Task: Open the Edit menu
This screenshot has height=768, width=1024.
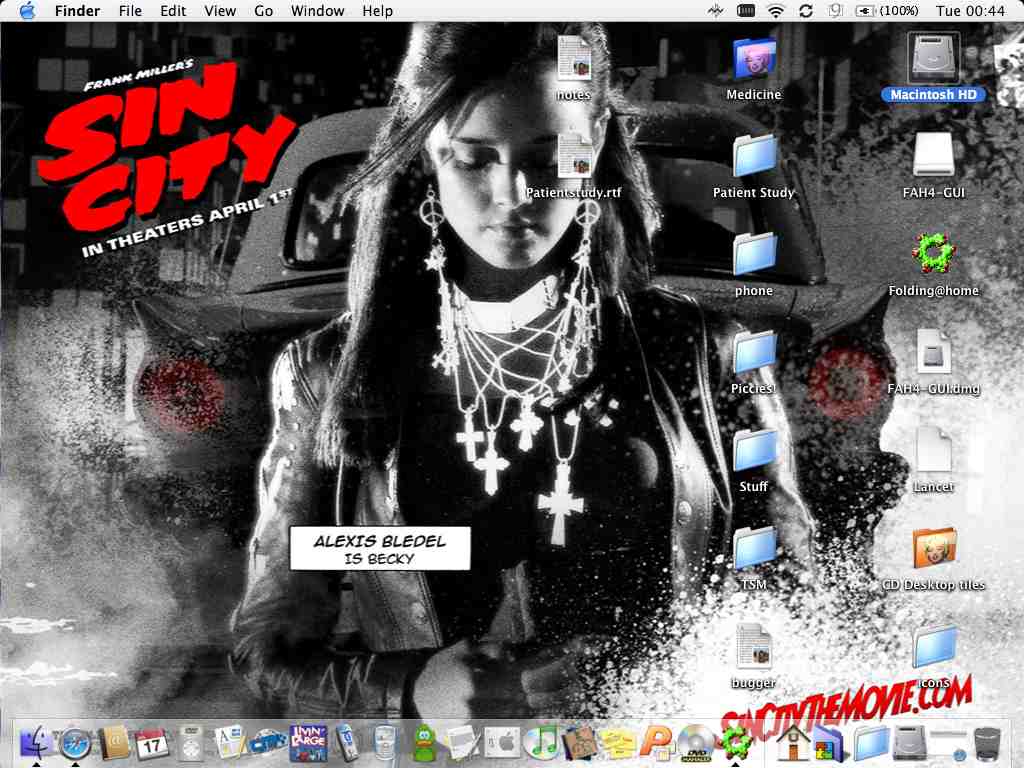Action: coord(173,10)
